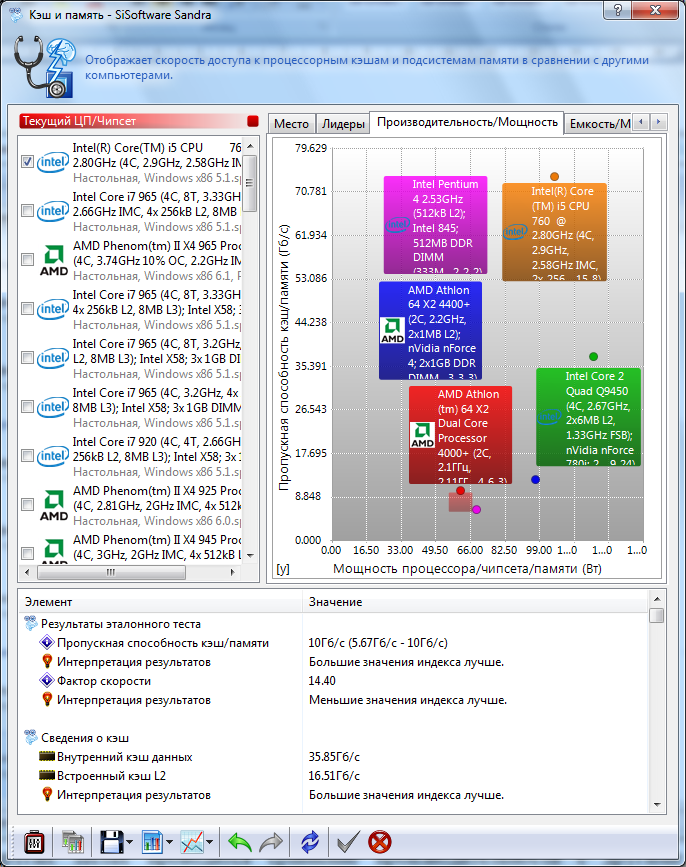Screen dimensions: 686x867
Task: Click the Элемент column header
Action: click(x=160, y=602)
